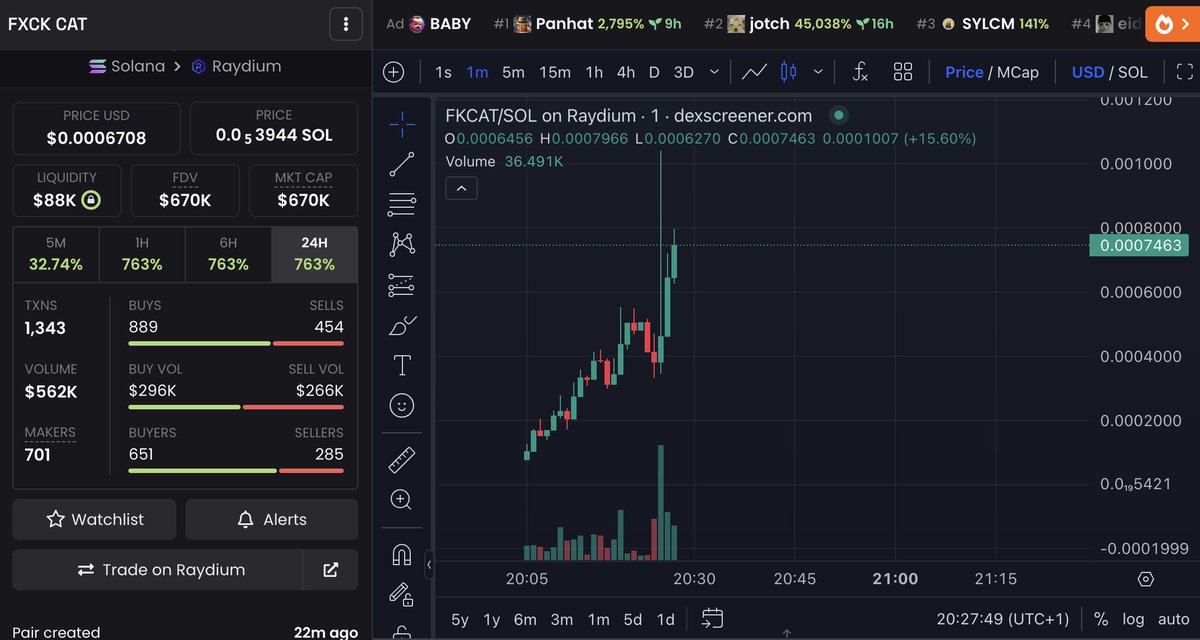
Task: Toggle the lock drawing mode pencil icon
Action: [x=402, y=594]
